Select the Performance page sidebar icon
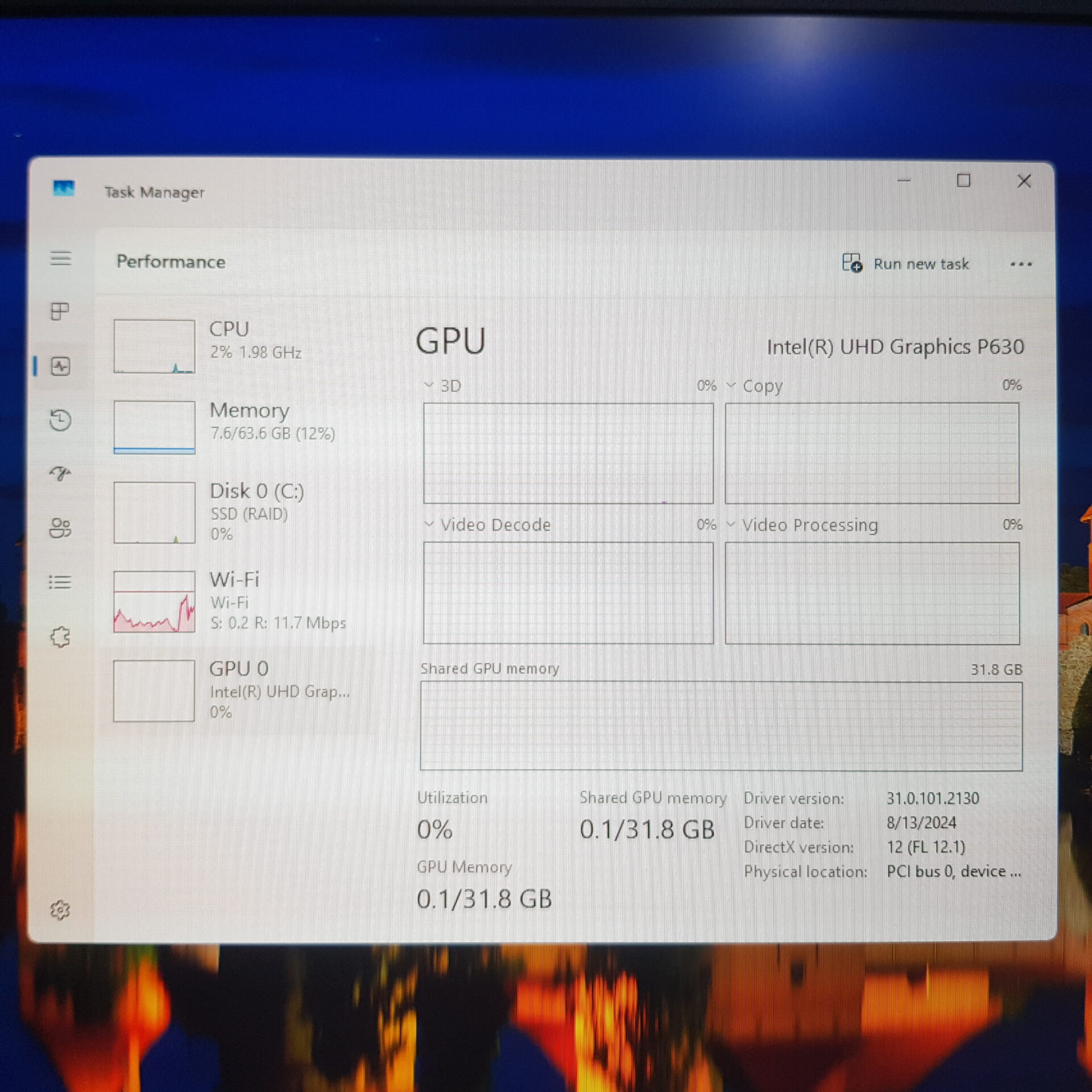Viewport: 1092px width, 1092px height. tap(60, 366)
